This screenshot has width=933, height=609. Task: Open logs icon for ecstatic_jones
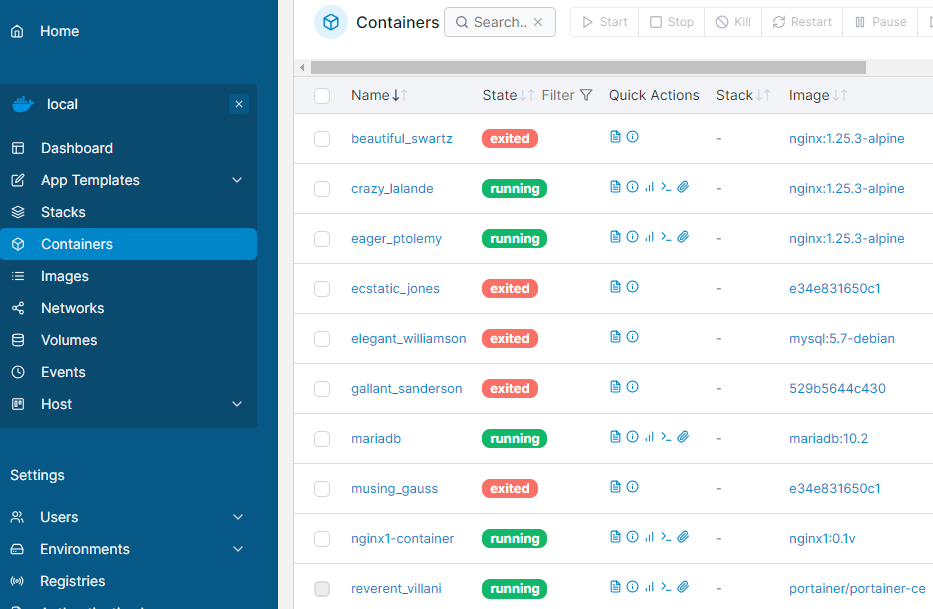coord(615,287)
